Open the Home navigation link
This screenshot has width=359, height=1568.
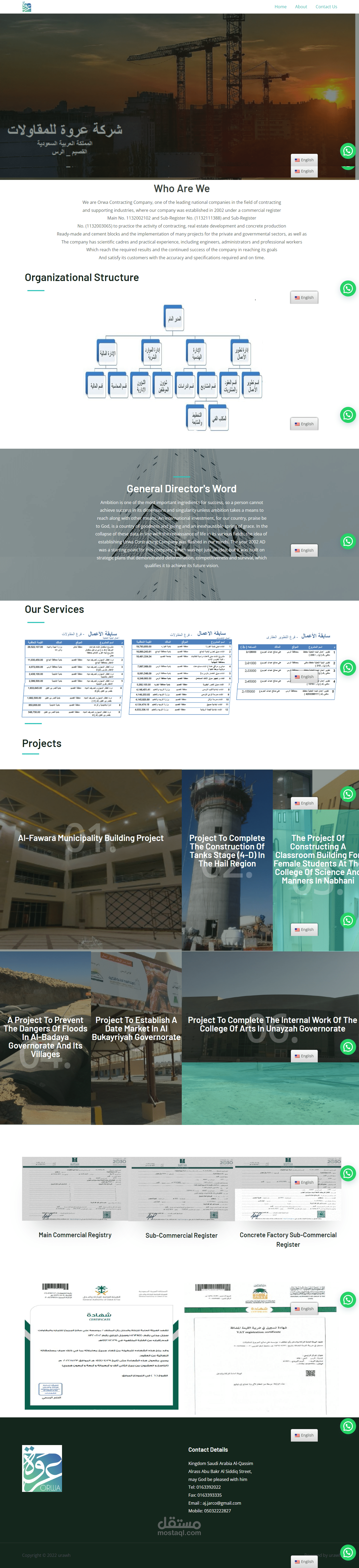280,7
